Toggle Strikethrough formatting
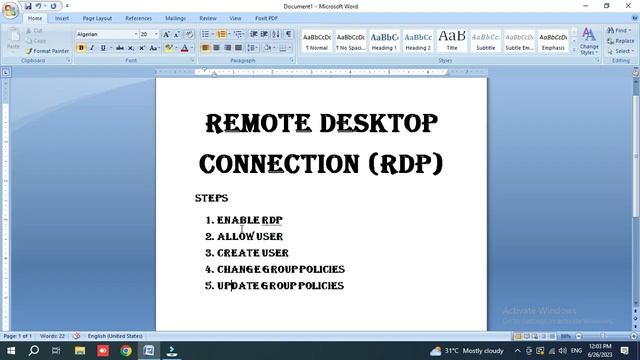The height and width of the screenshot is (360, 640). (120, 48)
